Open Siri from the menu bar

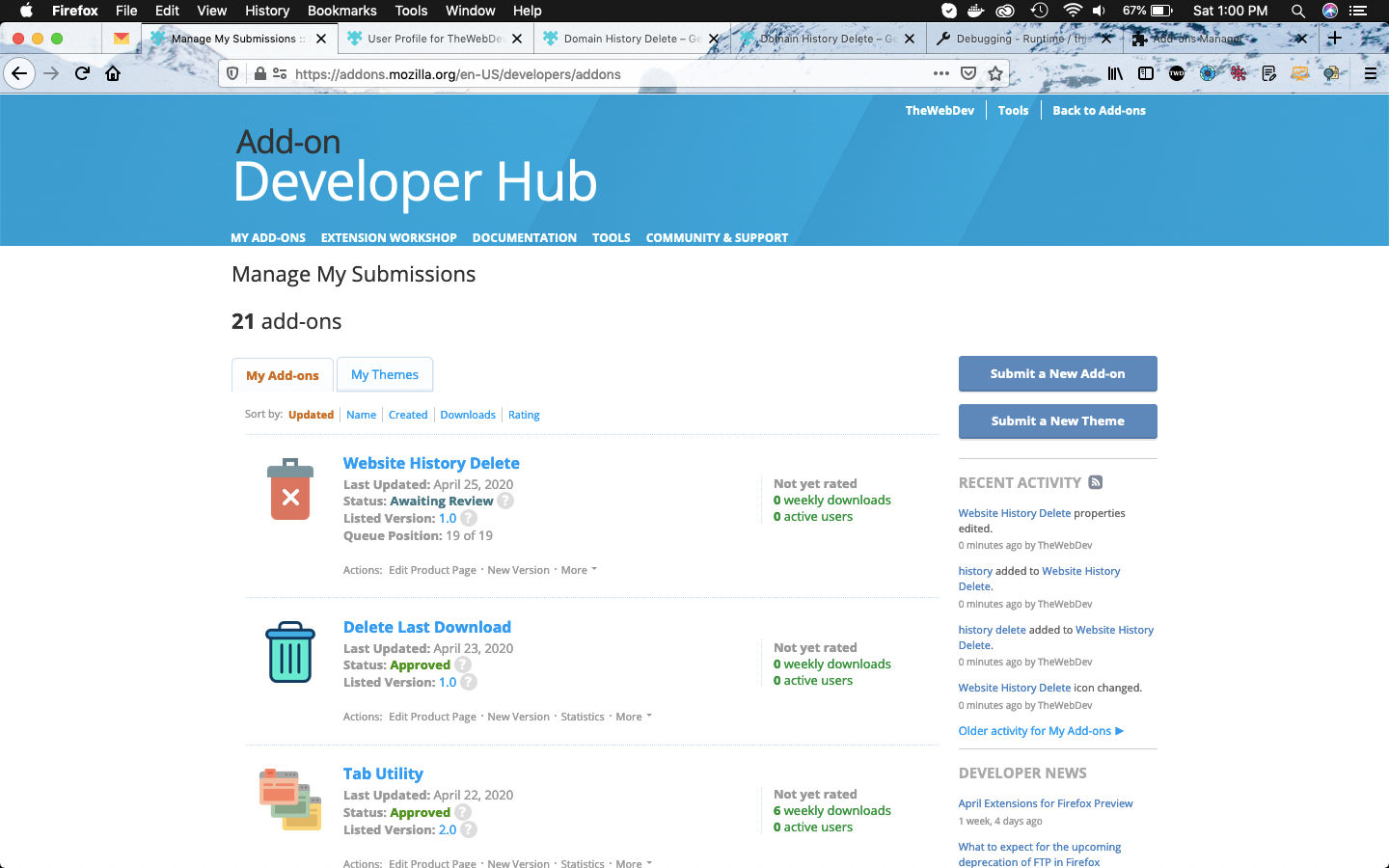click(x=1330, y=11)
